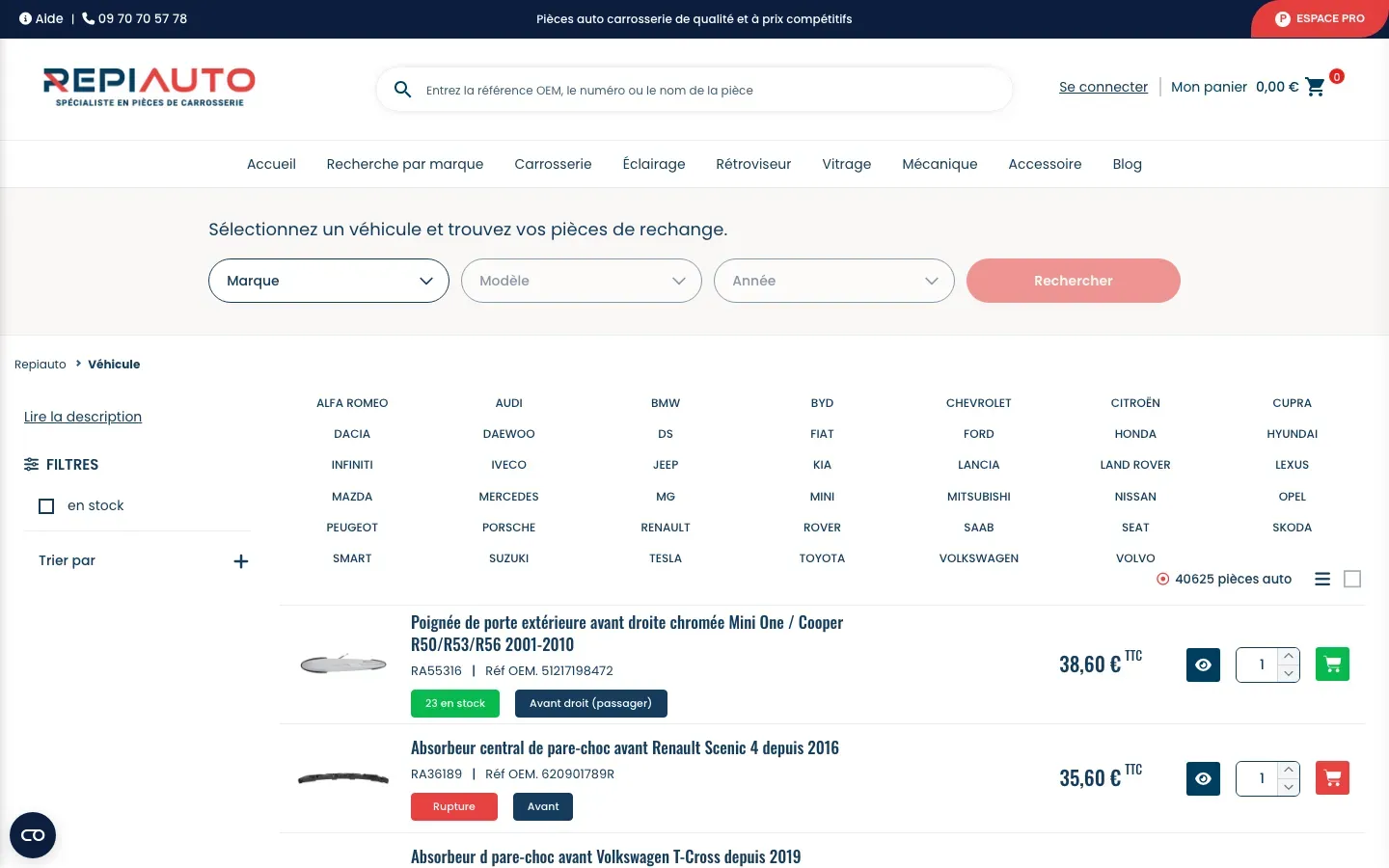Screen dimensions: 1389x868
Task: Click the filters icon
Action: (31, 464)
